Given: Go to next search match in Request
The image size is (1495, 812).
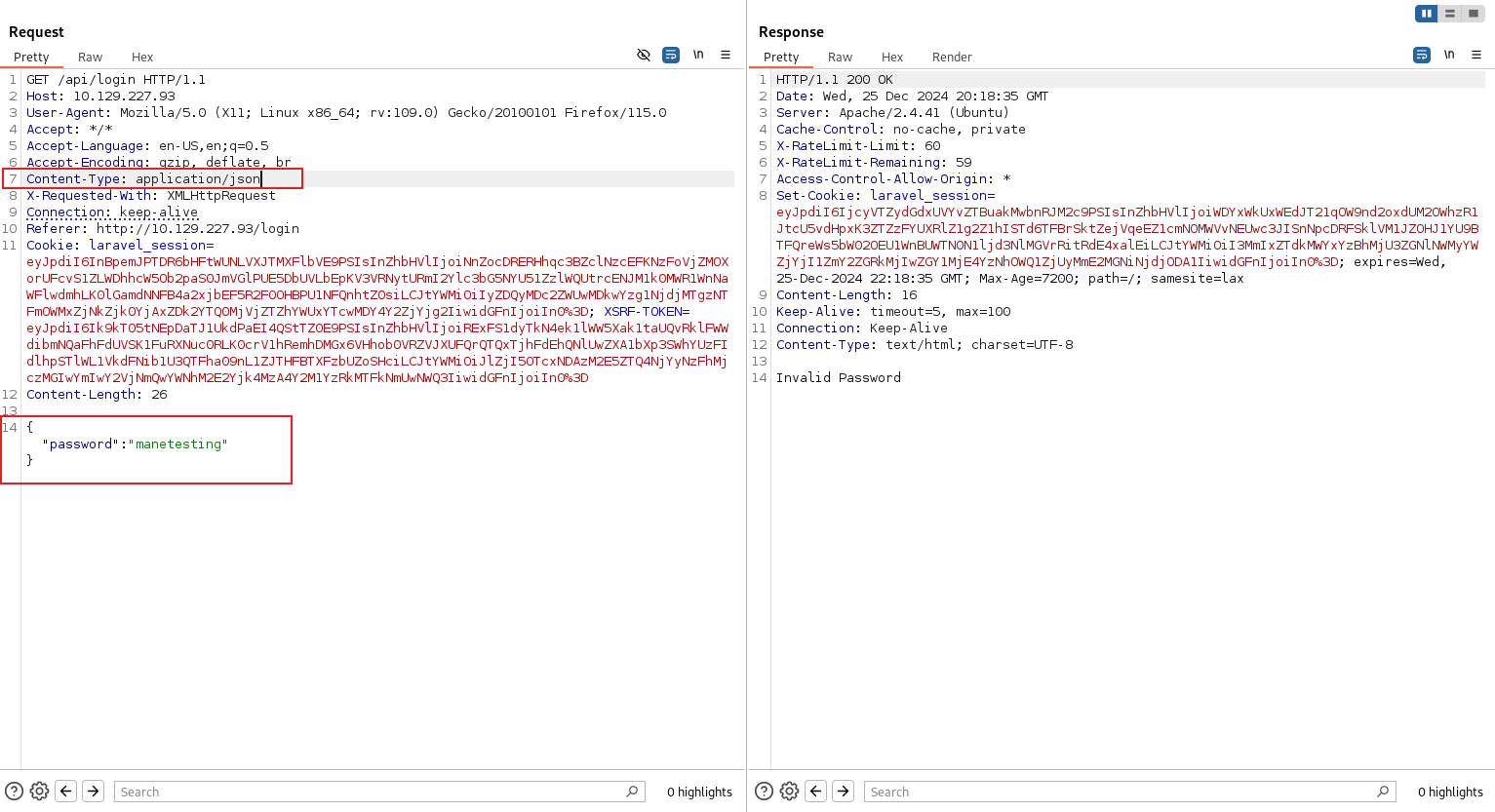Looking at the screenshot, I should (93, 792).
